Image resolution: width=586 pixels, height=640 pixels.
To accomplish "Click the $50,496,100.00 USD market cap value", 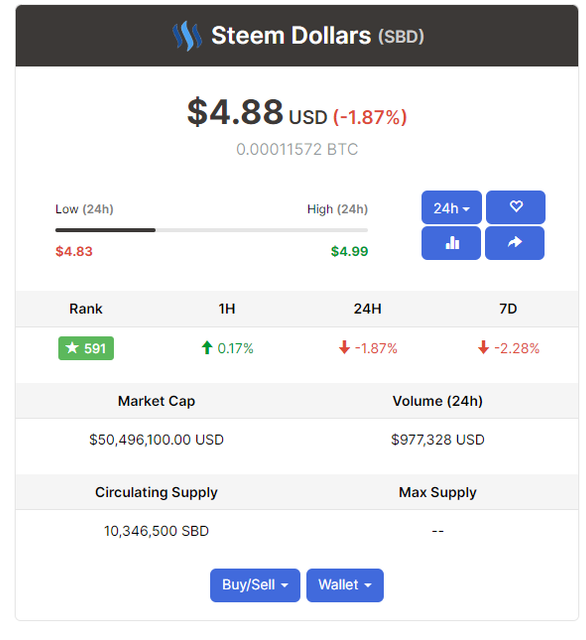I will coord(156,440).
